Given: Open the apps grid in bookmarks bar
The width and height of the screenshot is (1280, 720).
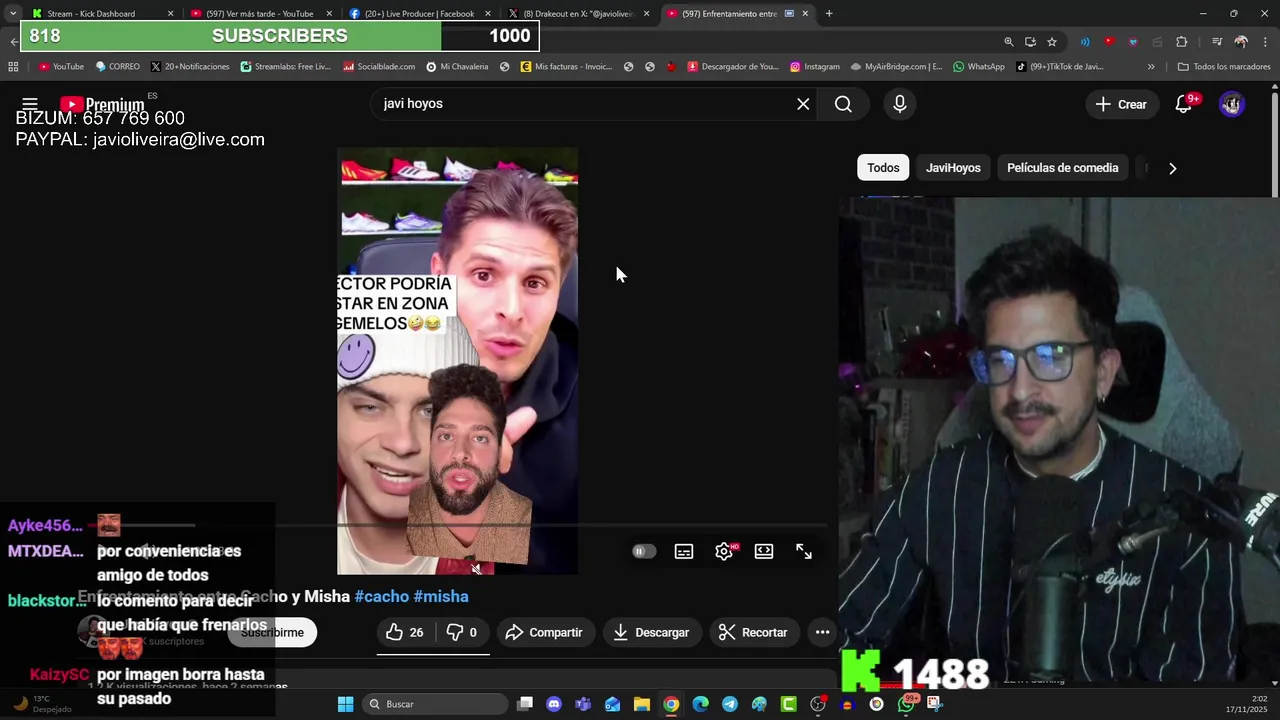Looking at the screenshot, I should [13, 67].
